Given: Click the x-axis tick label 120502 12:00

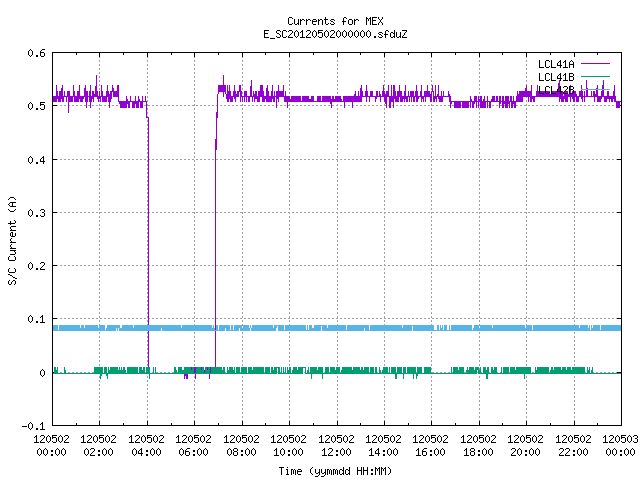Looking at the screenshot, I should (x=336, y=446).
